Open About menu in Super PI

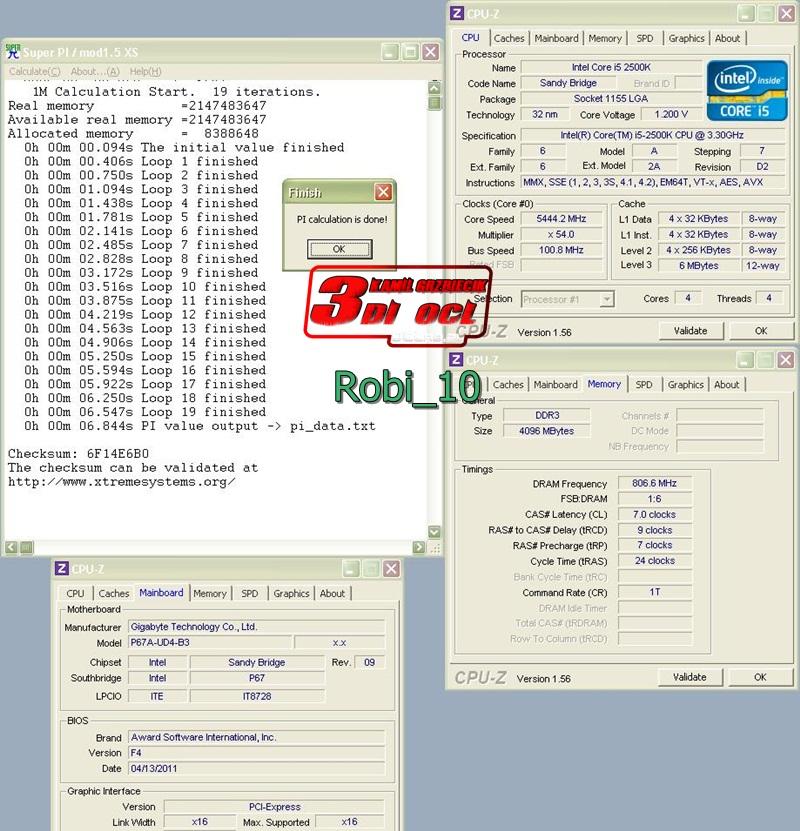click(x=95, y=71)
